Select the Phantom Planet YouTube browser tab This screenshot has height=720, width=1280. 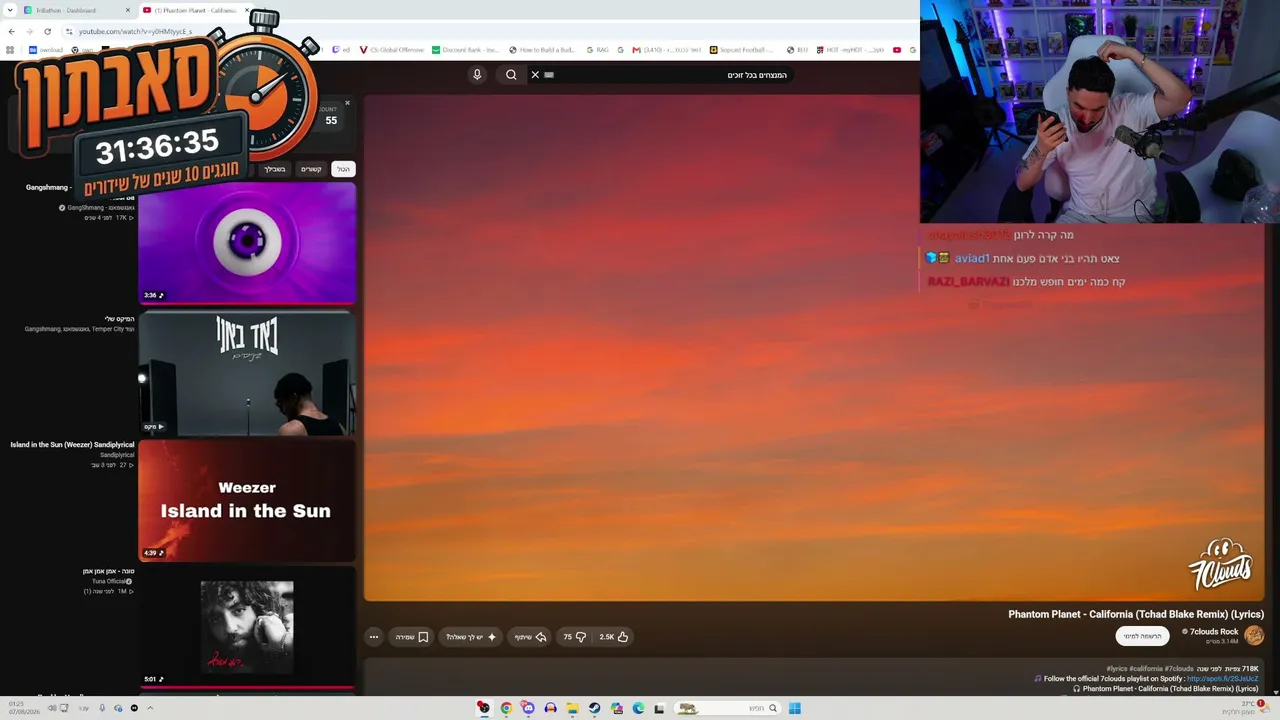tap(195, 10)
